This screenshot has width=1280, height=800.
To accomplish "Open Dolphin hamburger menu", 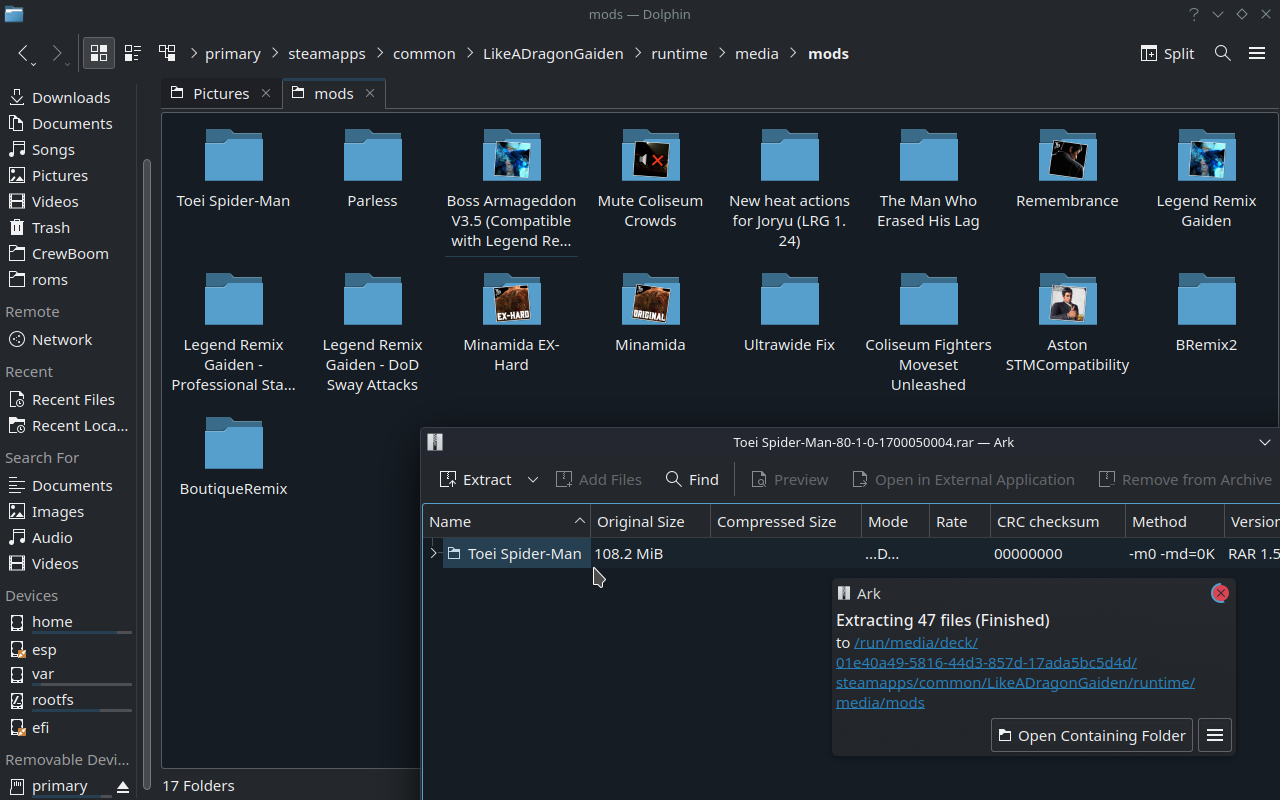I will tap(1257, 54).
